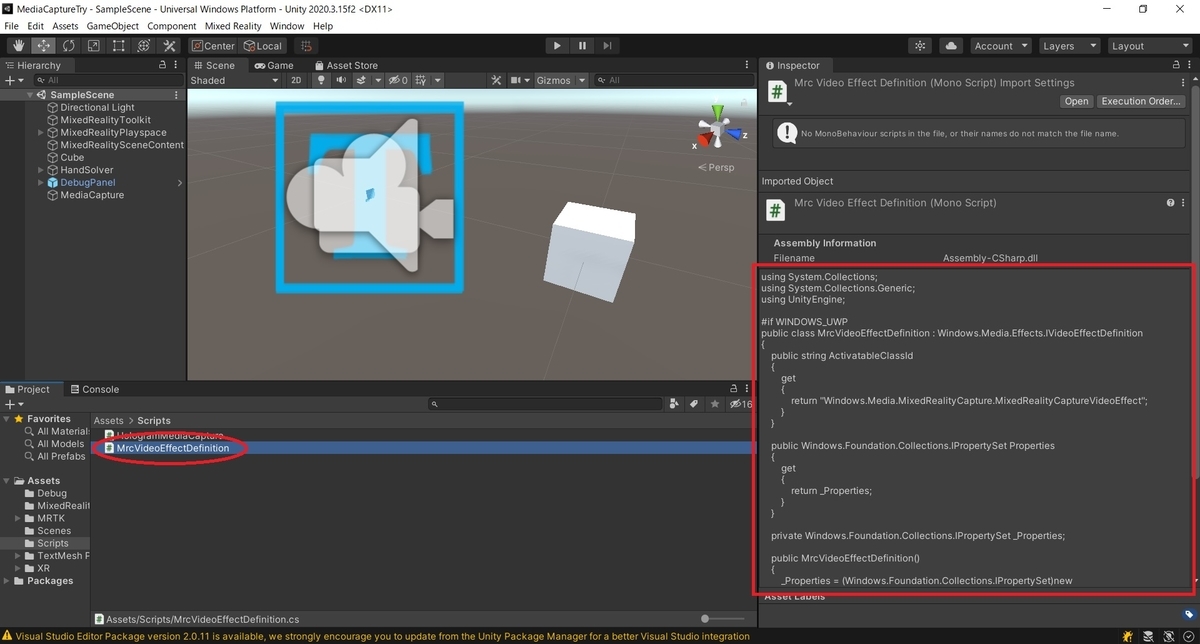
Task: Open the Layout dropdown
Action: (x=1148, y=46)
